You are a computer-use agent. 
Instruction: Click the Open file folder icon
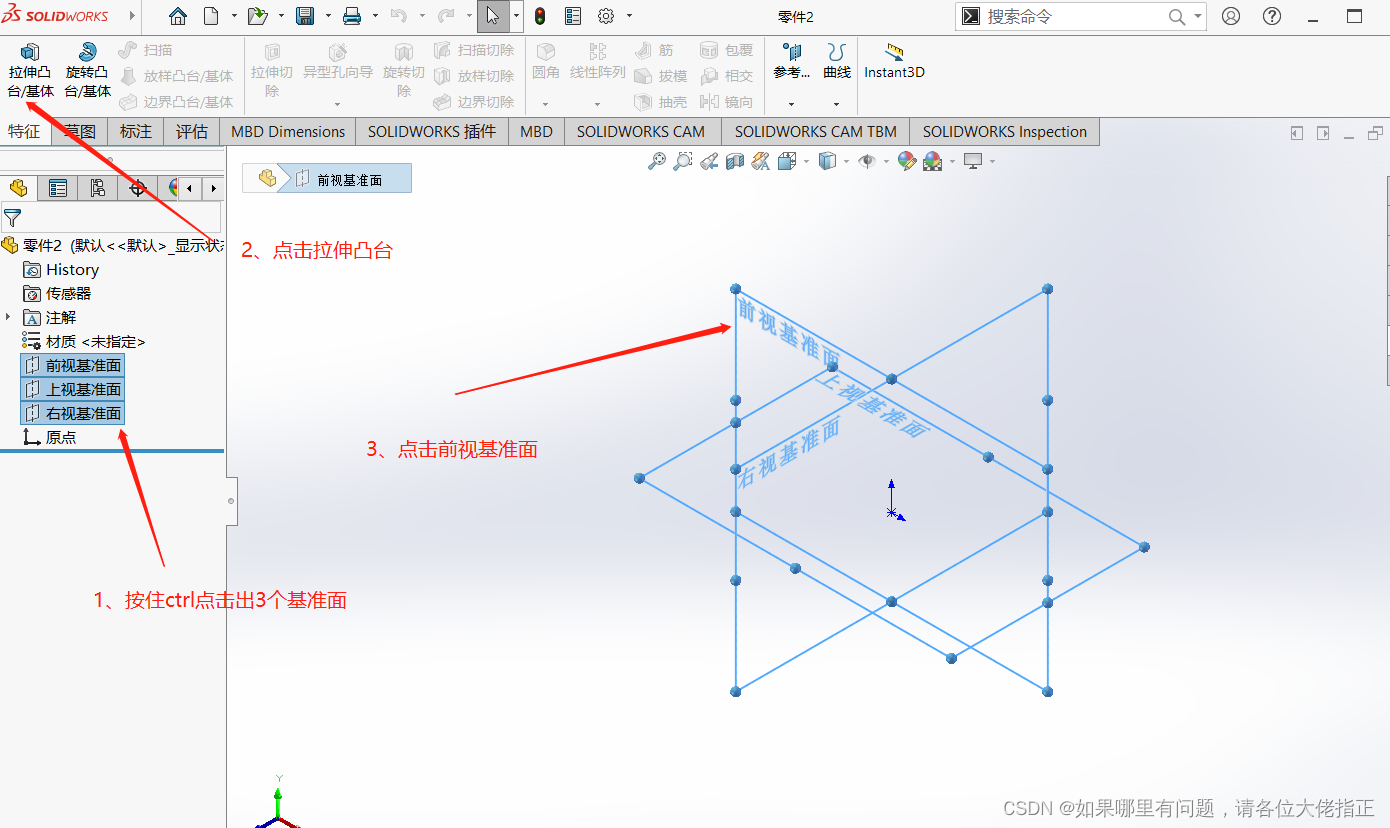click(x=257, y=16)
